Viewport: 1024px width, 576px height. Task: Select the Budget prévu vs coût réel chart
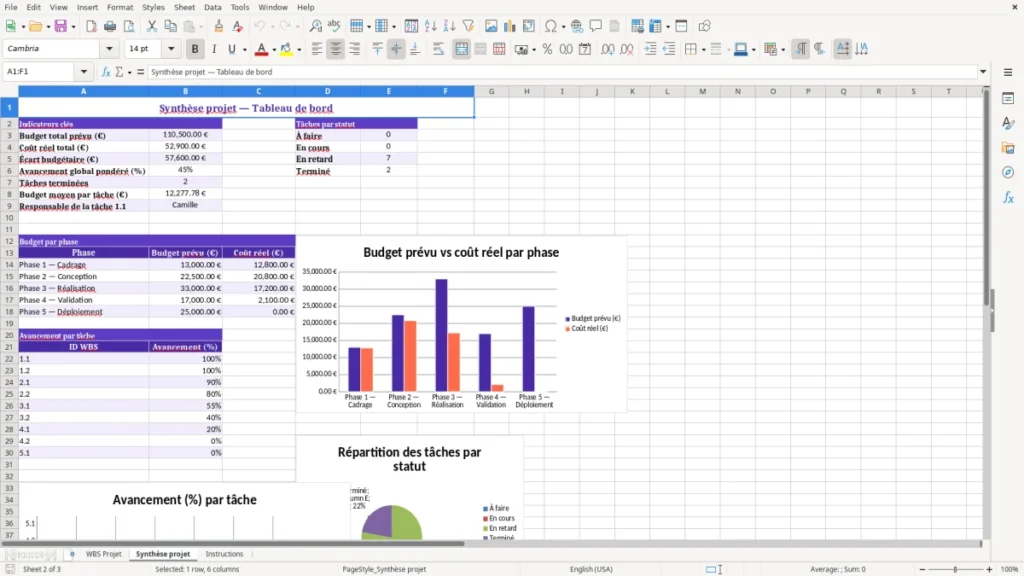[461, 325]
